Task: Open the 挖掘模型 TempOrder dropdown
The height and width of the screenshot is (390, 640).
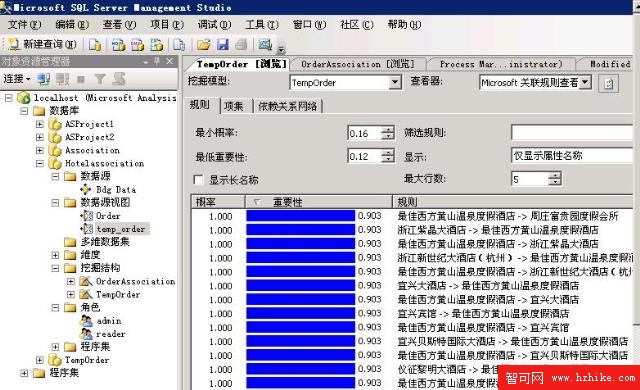Action: [x=394, y=83]
